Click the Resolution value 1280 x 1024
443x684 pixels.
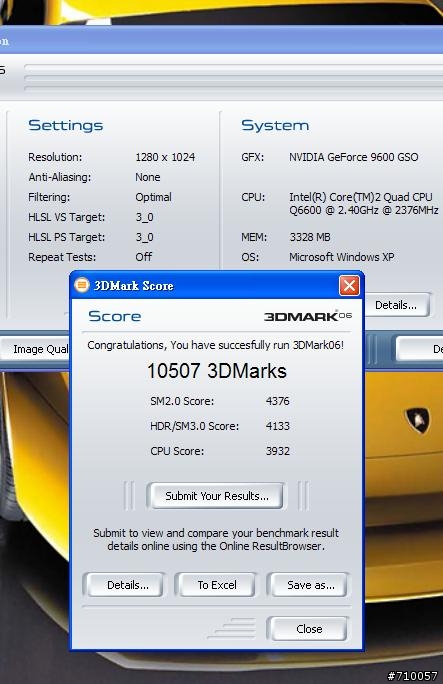pyautogui.click(x=165, y=157)
